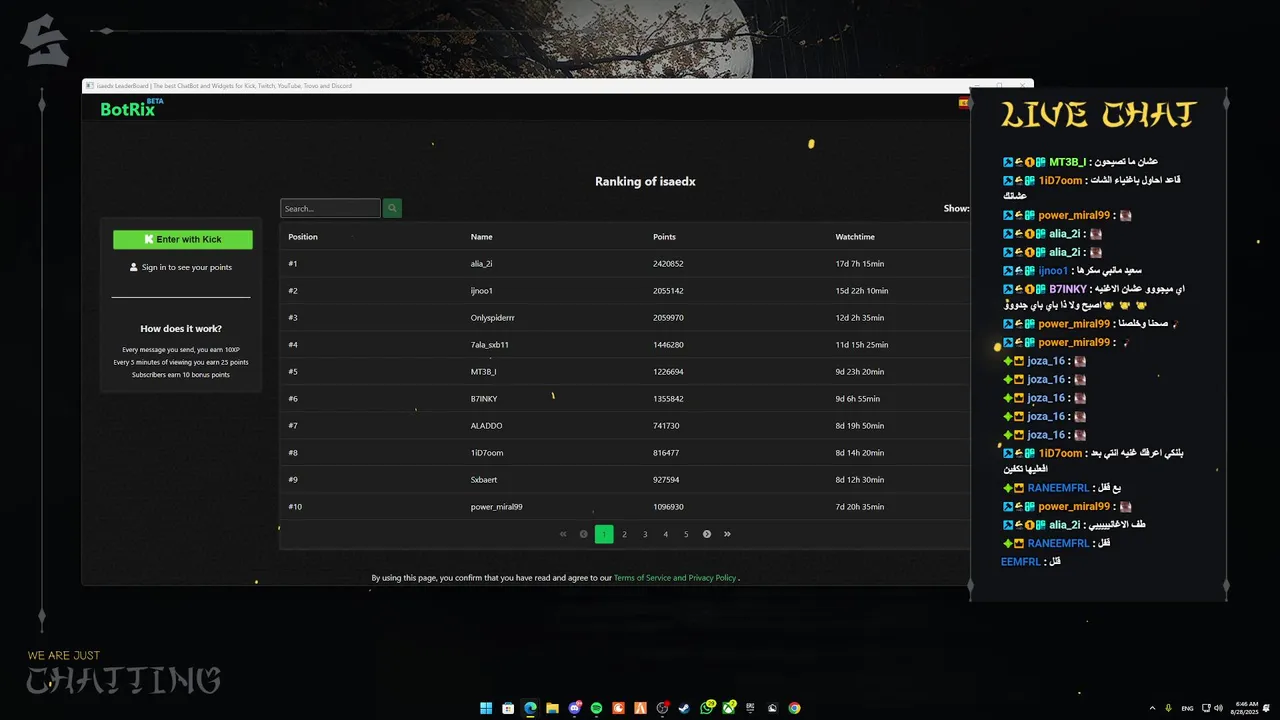Click the LIVE CHAT title
Screen dimensions: 1280x720
1098,114
